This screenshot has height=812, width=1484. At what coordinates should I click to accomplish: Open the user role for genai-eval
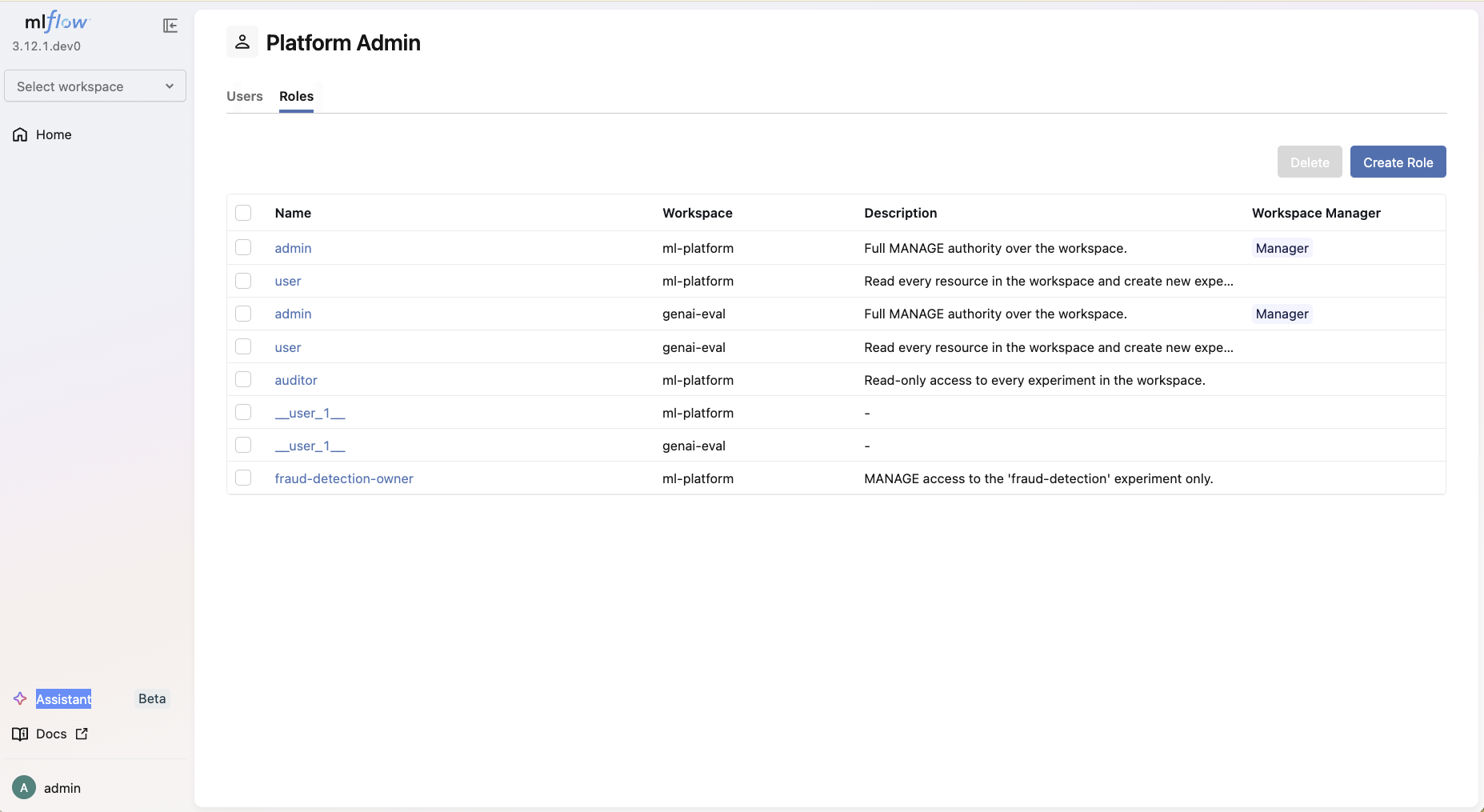tap(288, 347)
